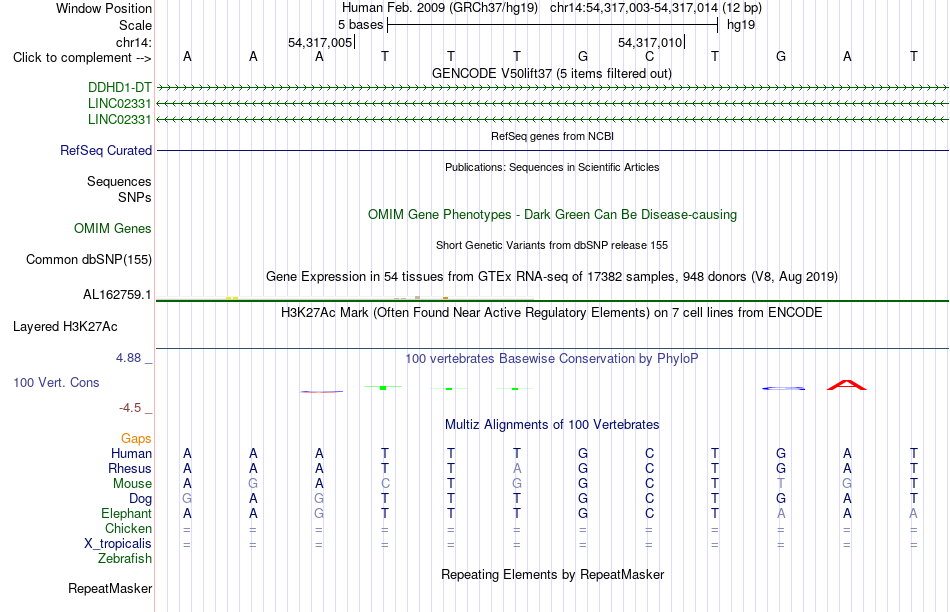
Task: Click the X_tropicalis species label
Action: click(118, 544)
